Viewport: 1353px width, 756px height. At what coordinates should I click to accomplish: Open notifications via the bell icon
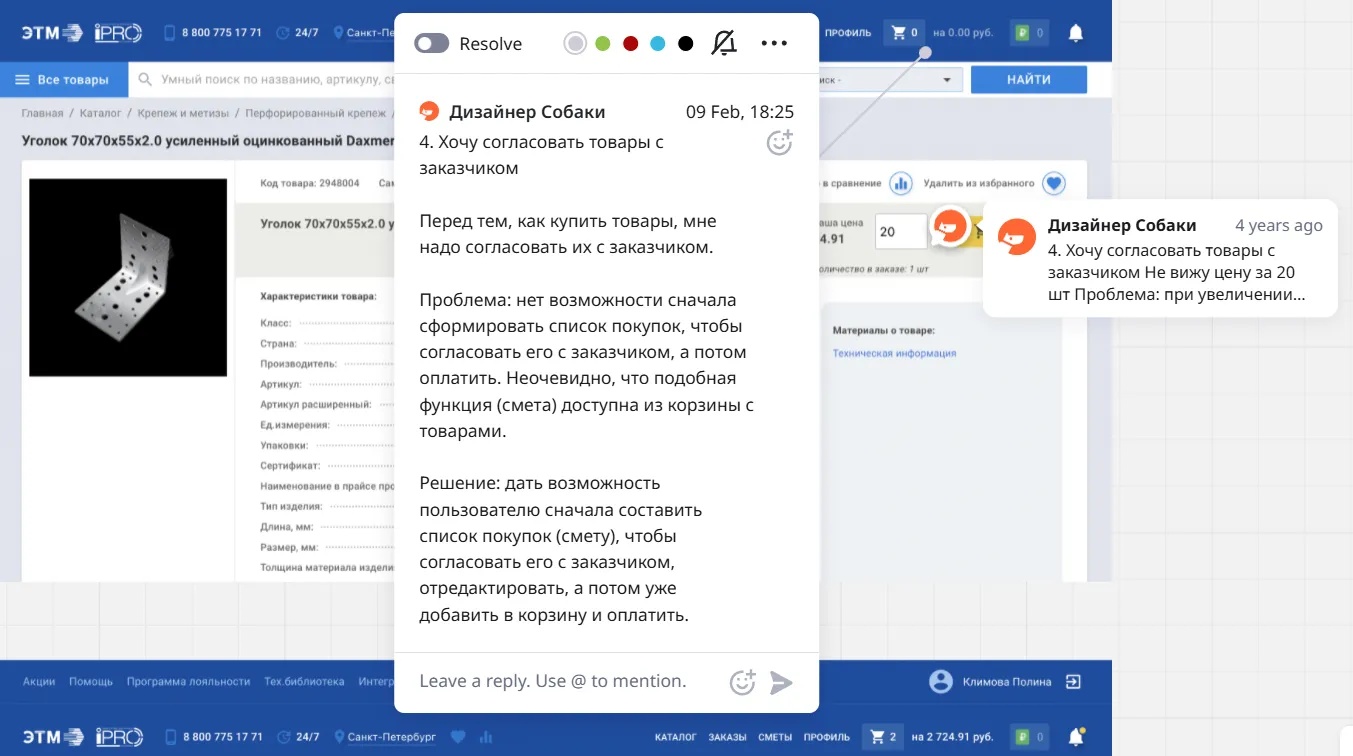[x=1075, y=33]
